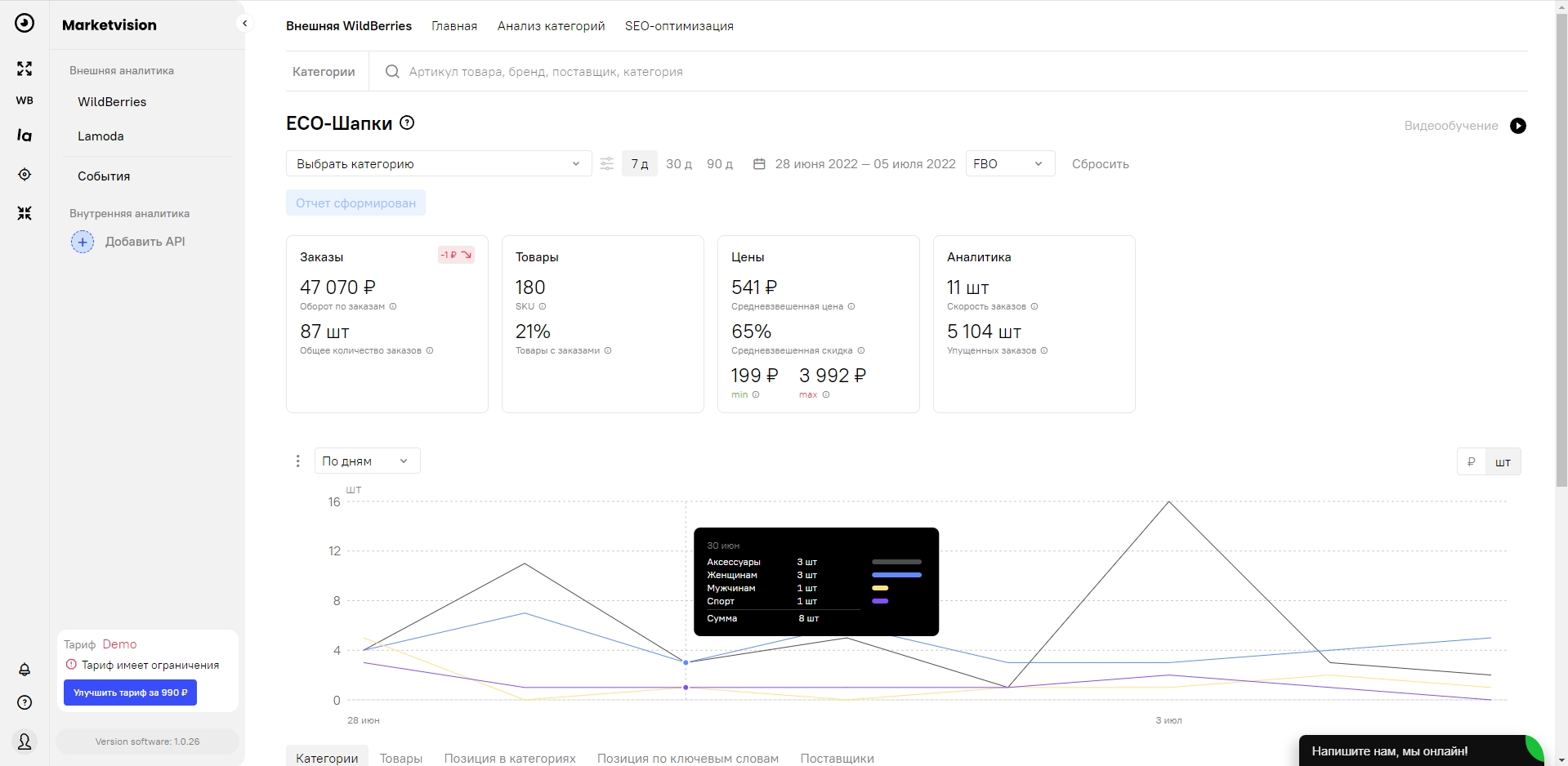This screenshot has height=766, width=1568.
Task: Click the info icon by Товары с заказами
Action: tap(608, 351)
